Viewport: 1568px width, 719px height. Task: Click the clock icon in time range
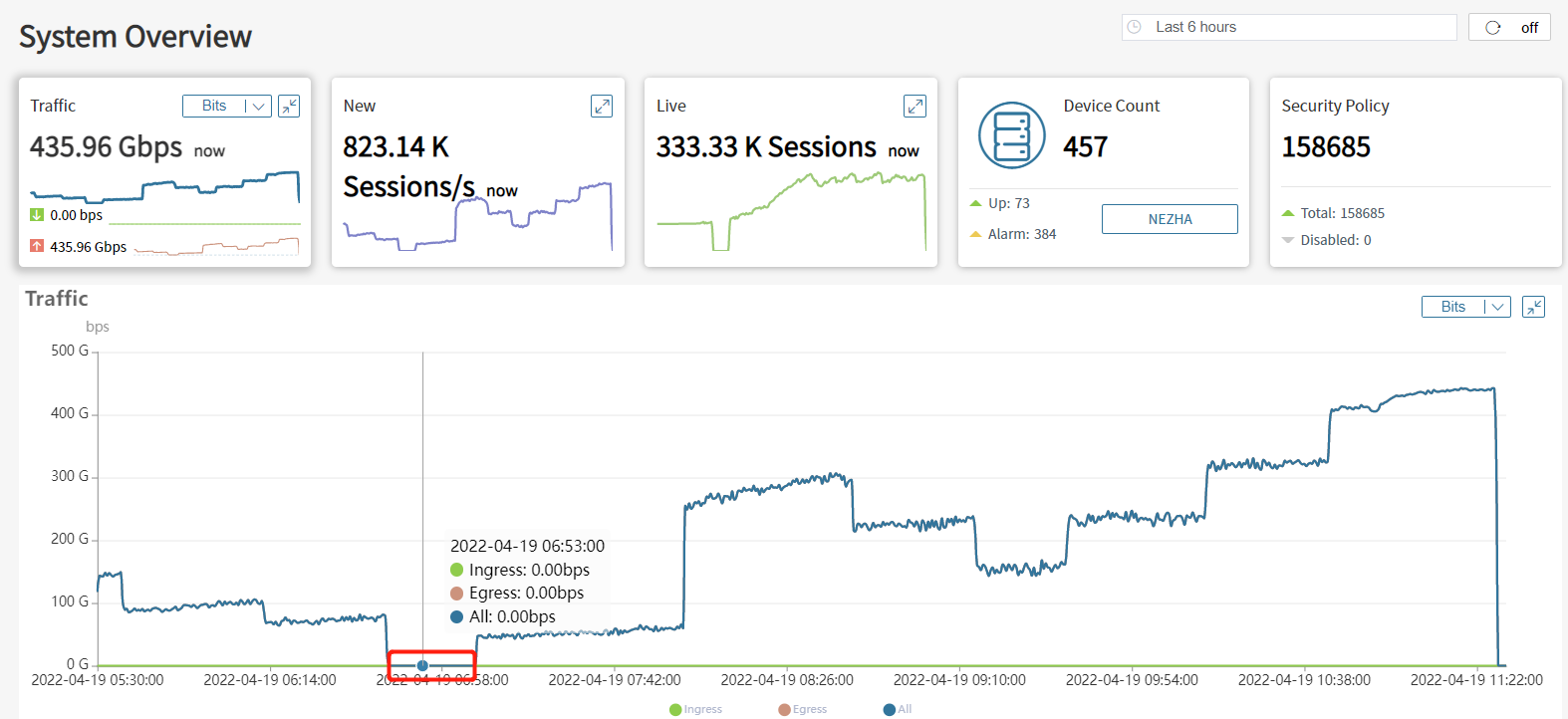coord(1135,27)
